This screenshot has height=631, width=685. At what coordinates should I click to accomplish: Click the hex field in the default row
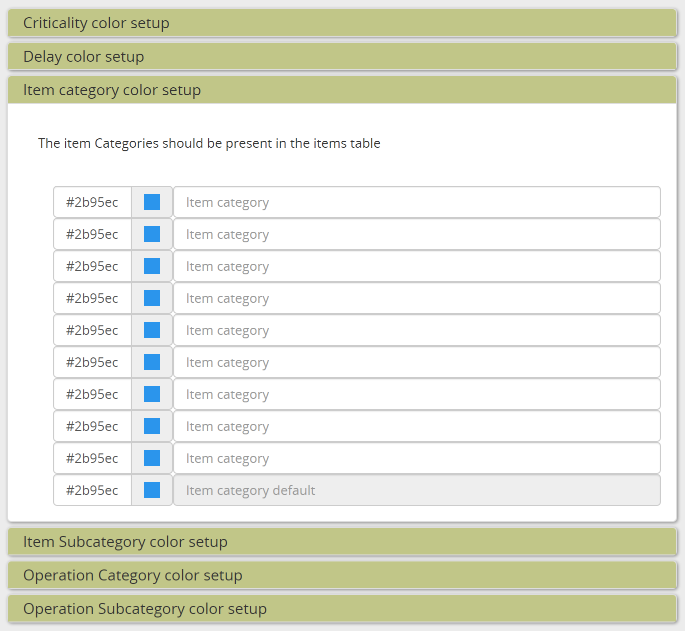coord(92,490)
